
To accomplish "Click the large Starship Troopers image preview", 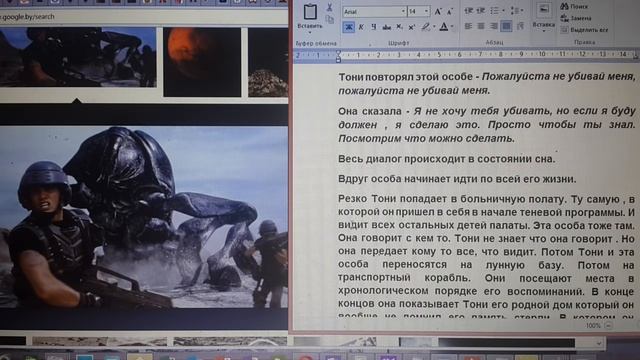I will [144, 217].
